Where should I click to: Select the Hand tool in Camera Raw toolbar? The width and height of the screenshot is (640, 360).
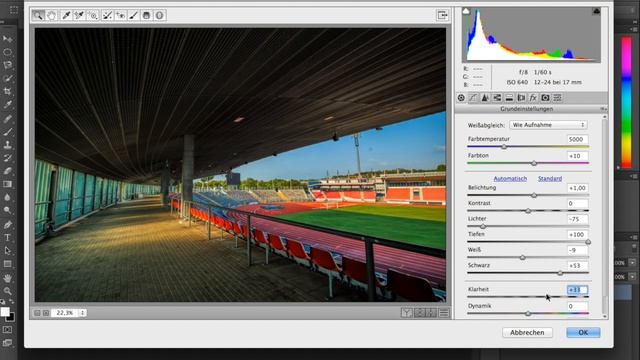[x=52, y=16]
